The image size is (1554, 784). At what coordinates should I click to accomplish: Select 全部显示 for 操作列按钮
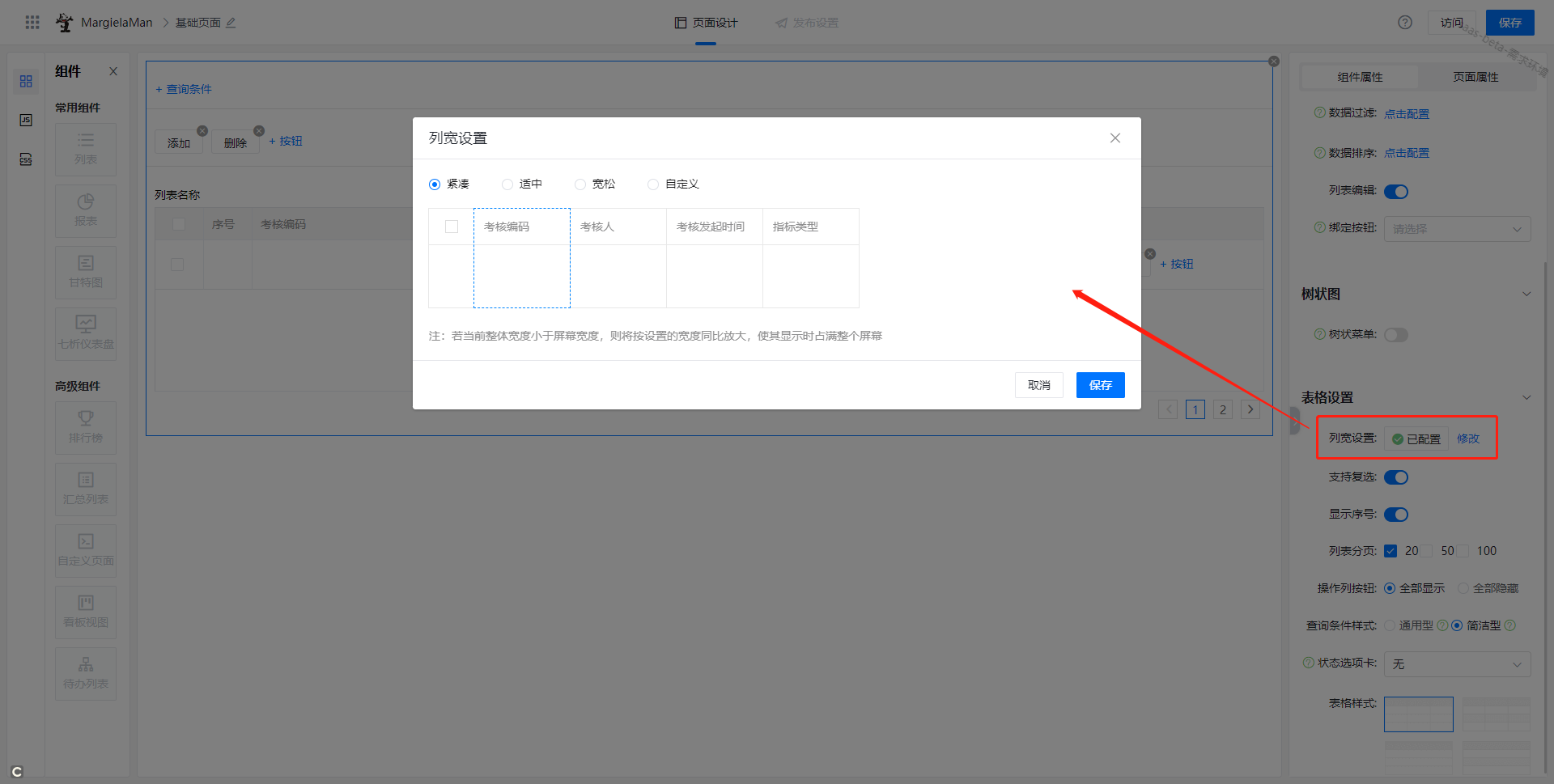pos(1390,588)
